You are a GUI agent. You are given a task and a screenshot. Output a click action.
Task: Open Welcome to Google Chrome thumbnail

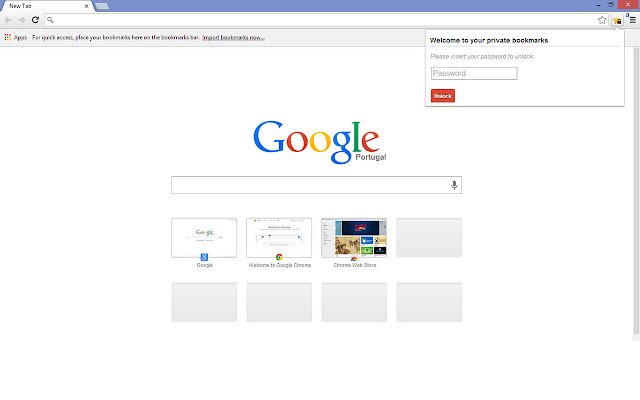tap(279, 238)
